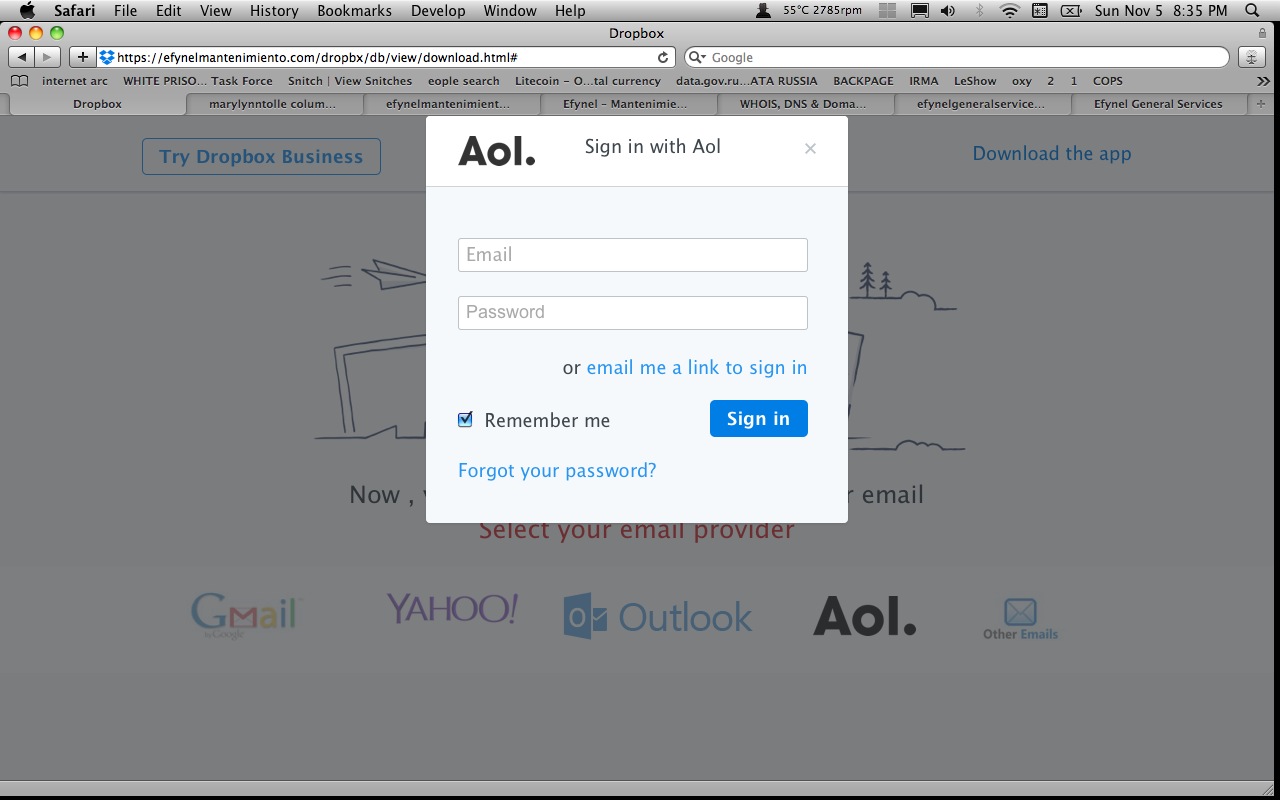Click the Safari back navigation arrow

click(x=22, y=57)
